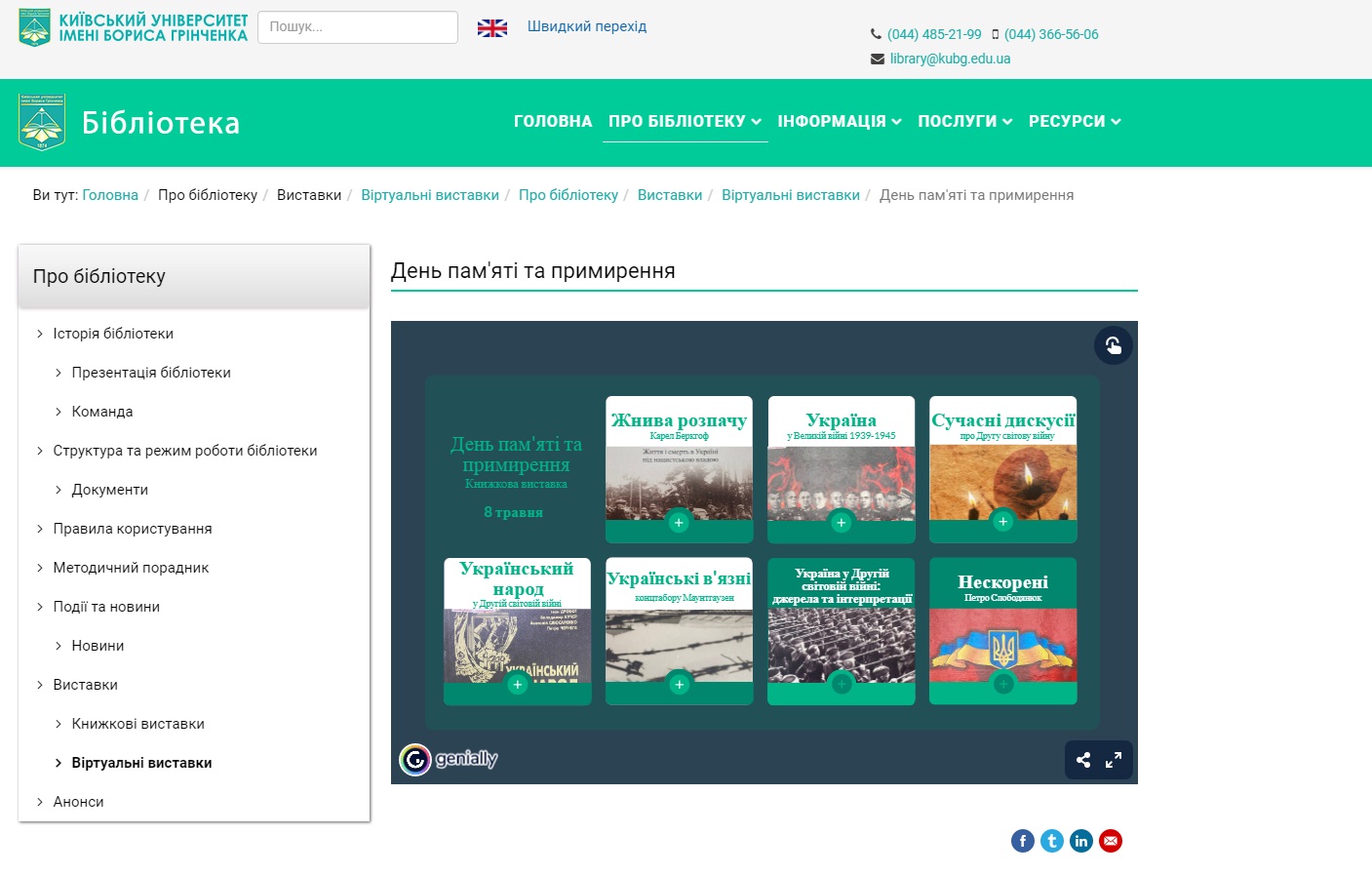Open the ІНФОРМАЦІЯ dropdown menu
1372x875 pixels.
[839, 121]
